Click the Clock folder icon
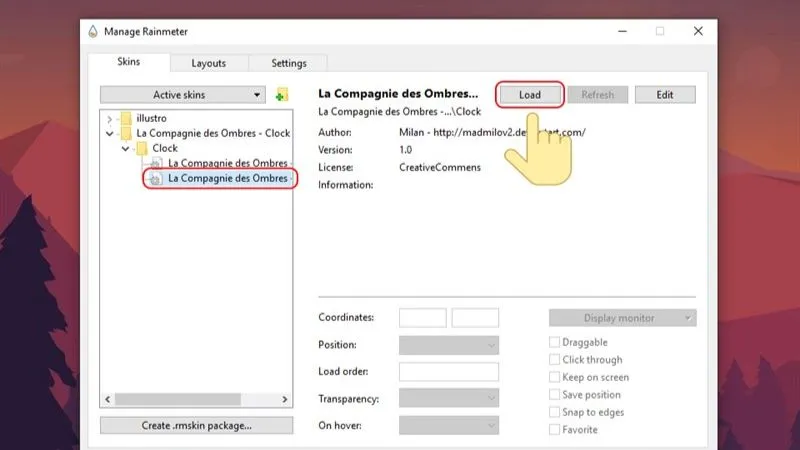 [142, 148]
